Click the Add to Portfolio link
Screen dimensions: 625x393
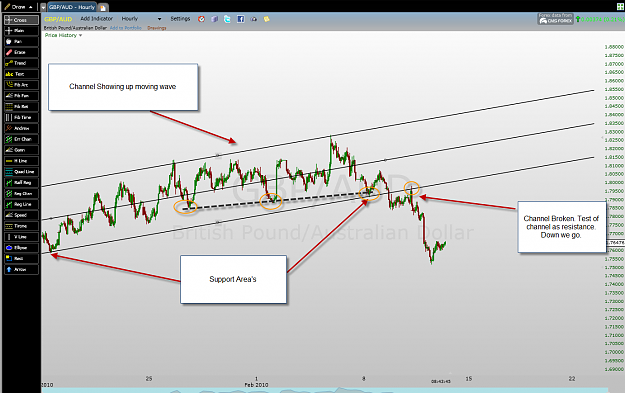(x=126, y=28)
